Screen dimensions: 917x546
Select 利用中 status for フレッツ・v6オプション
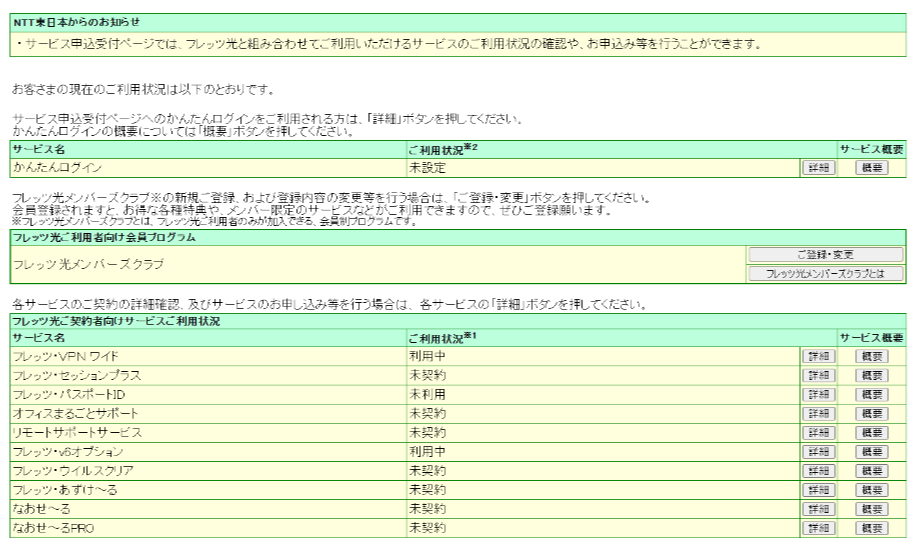tap(428, 452)
